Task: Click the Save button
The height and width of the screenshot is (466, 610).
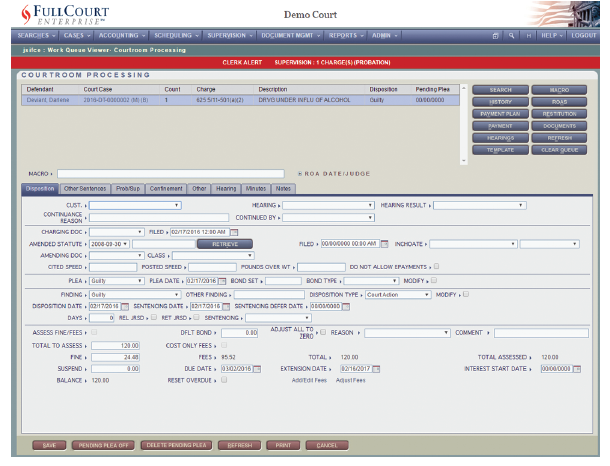Action: tap(49, 445)
